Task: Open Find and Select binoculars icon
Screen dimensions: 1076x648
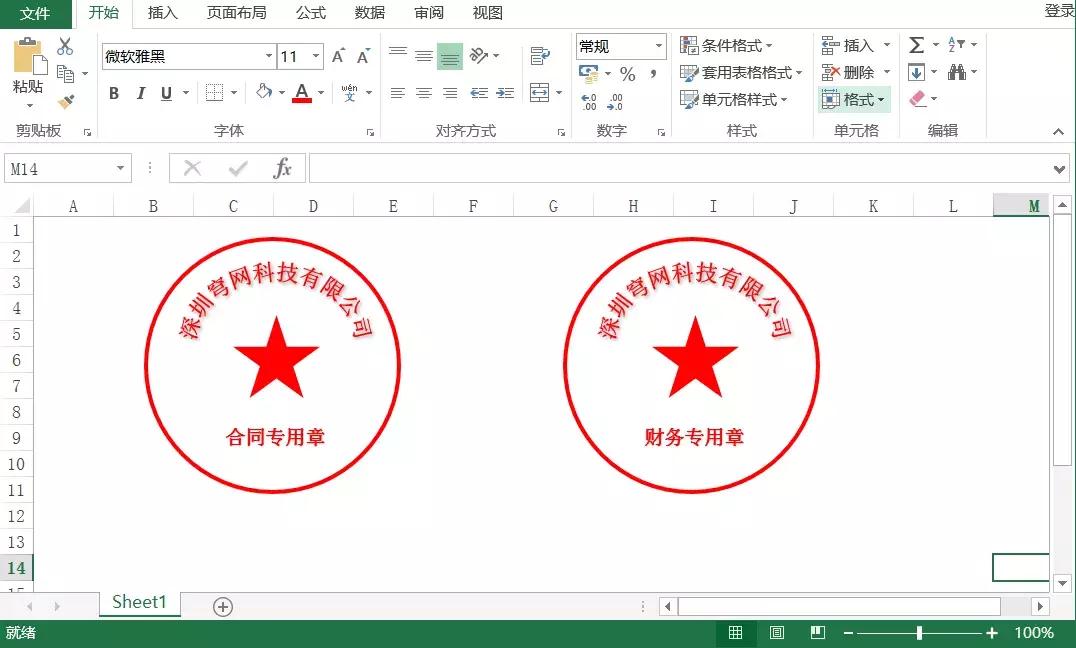Action: (x=956, y=72)
